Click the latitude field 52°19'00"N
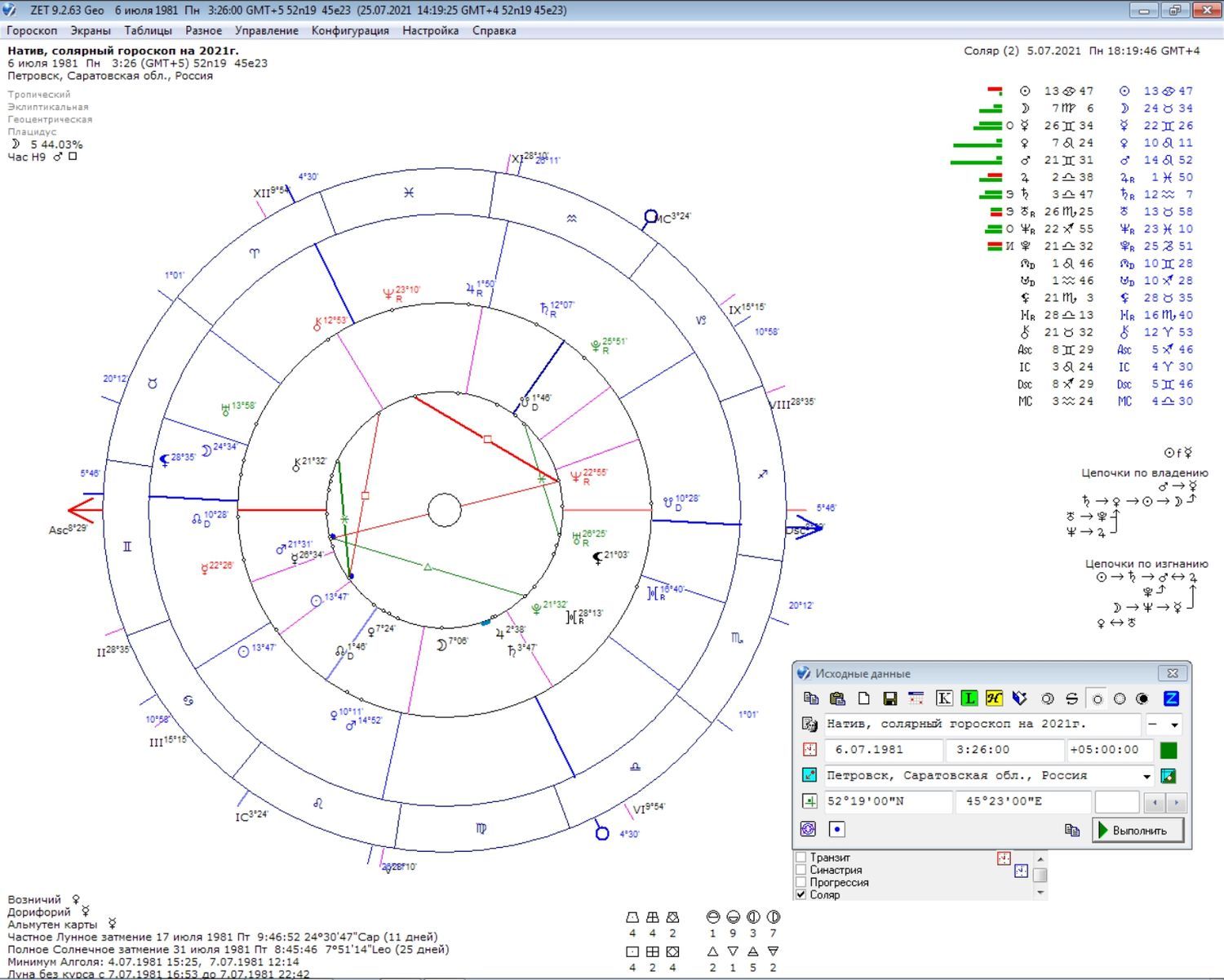The image size is (1224, 980). [x=888, y=801]
